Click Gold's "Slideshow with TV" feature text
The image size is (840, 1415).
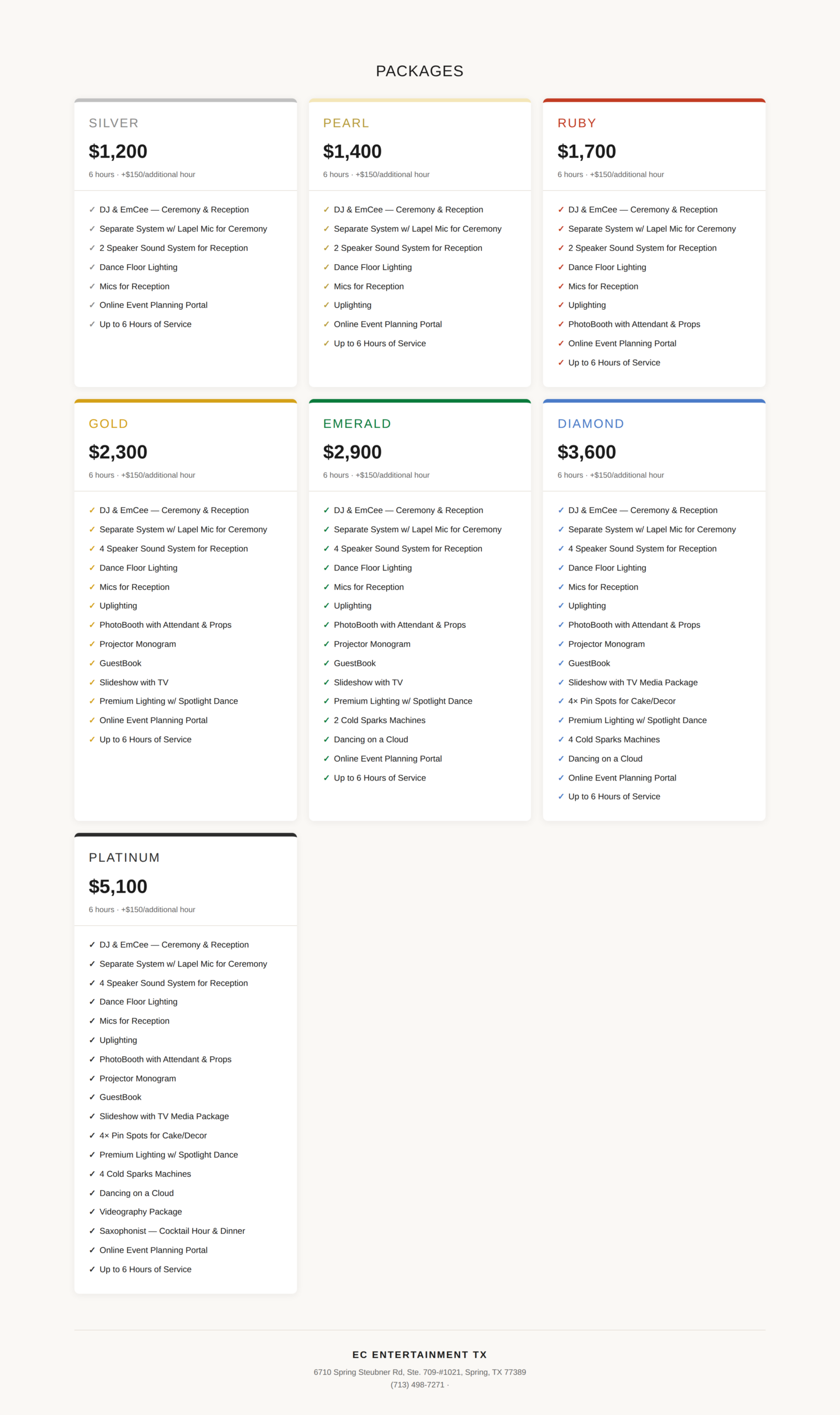click(134, 683)
